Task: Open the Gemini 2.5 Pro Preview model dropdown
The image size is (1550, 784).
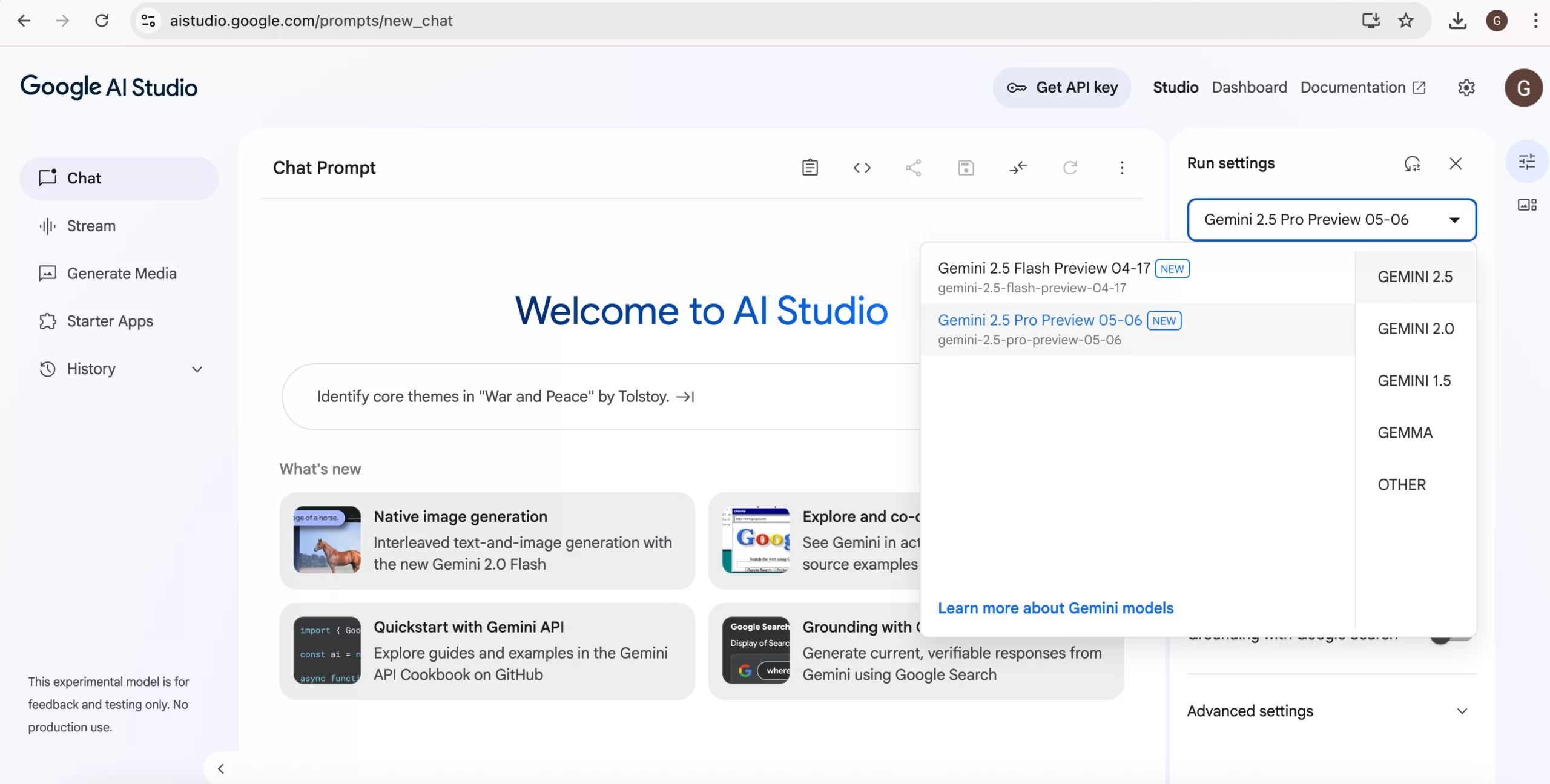Action: 1331,220
